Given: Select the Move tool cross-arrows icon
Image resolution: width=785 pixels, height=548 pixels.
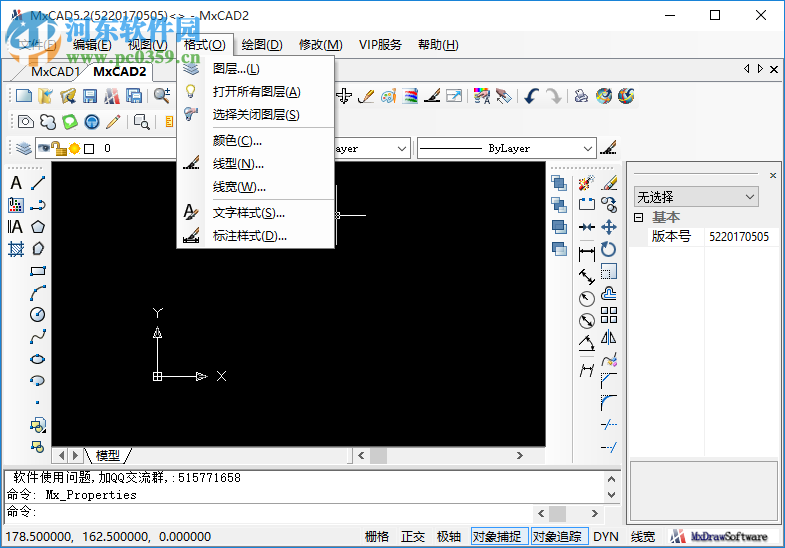Looking at the screenshot, I should pyautogui.click(x=609, y=227).
